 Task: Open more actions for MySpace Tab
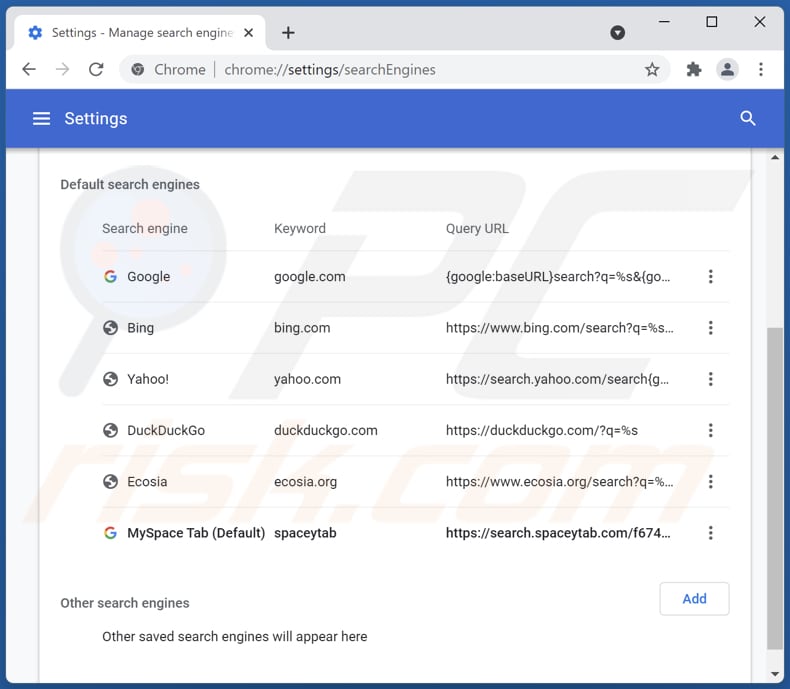point(710,533)
